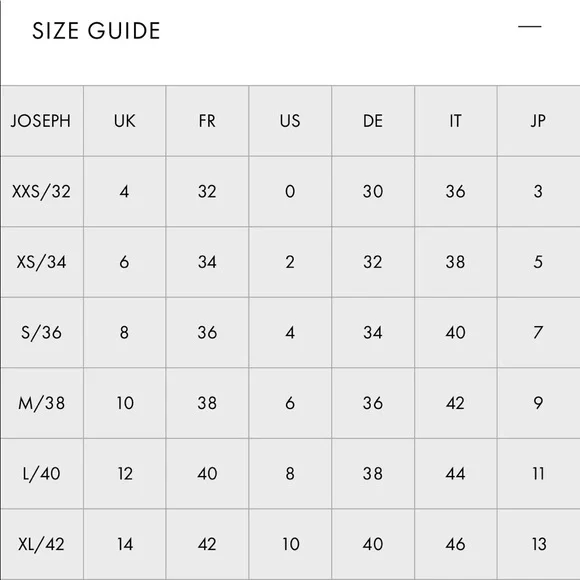Image resolution: width=580 pixels, height=580 pixels.
Task: Select the JOSEPH column header
Action: [41, 121]
